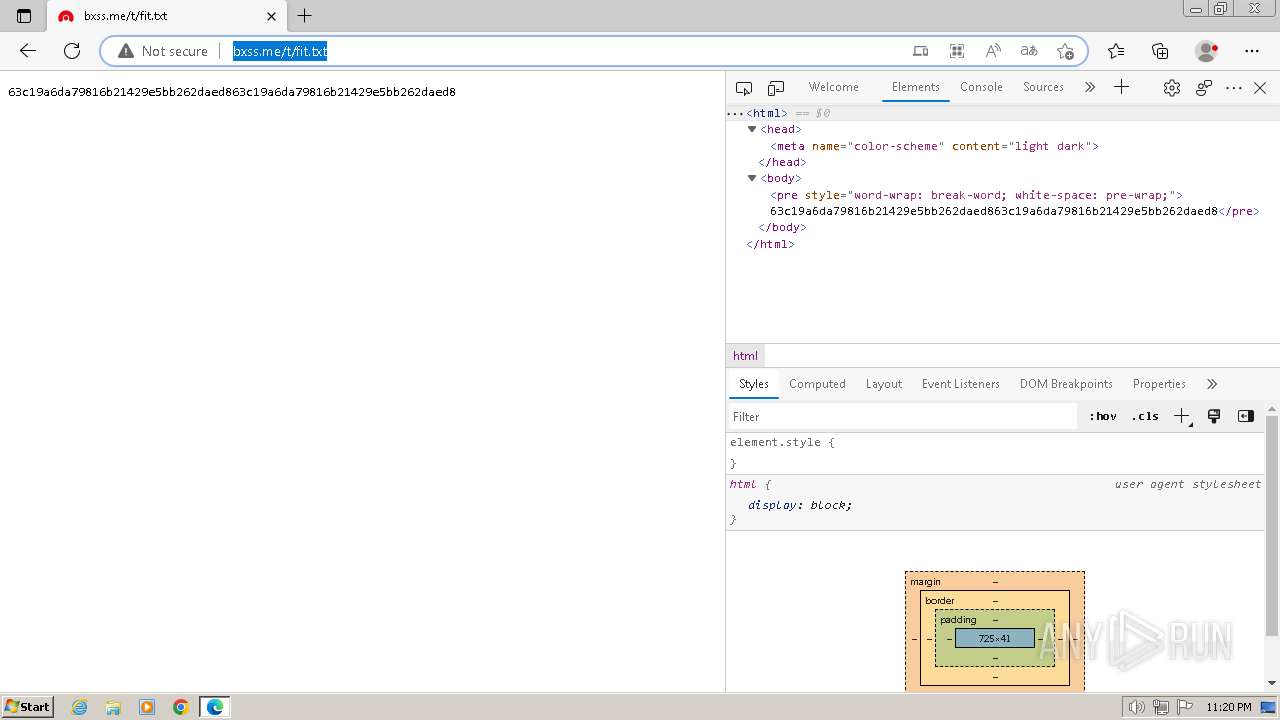Switch to Styles pane tab

point(754,384)
